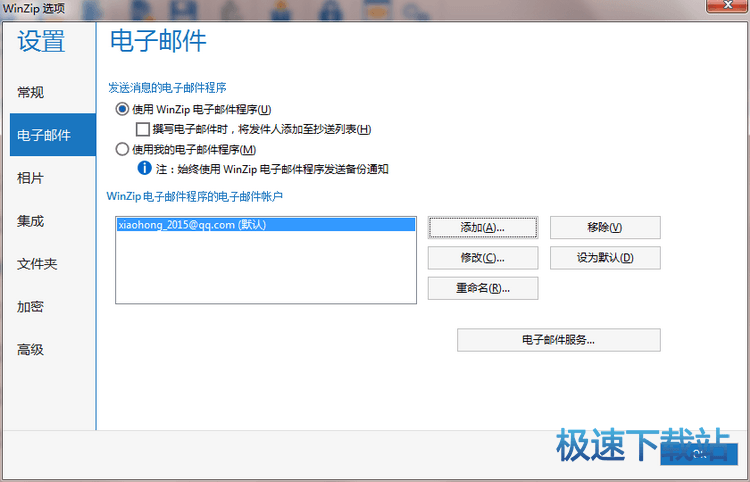Viewport: 750px width, 482px height.
Task: Click the 重命名 button
Action: pos(482,289)
